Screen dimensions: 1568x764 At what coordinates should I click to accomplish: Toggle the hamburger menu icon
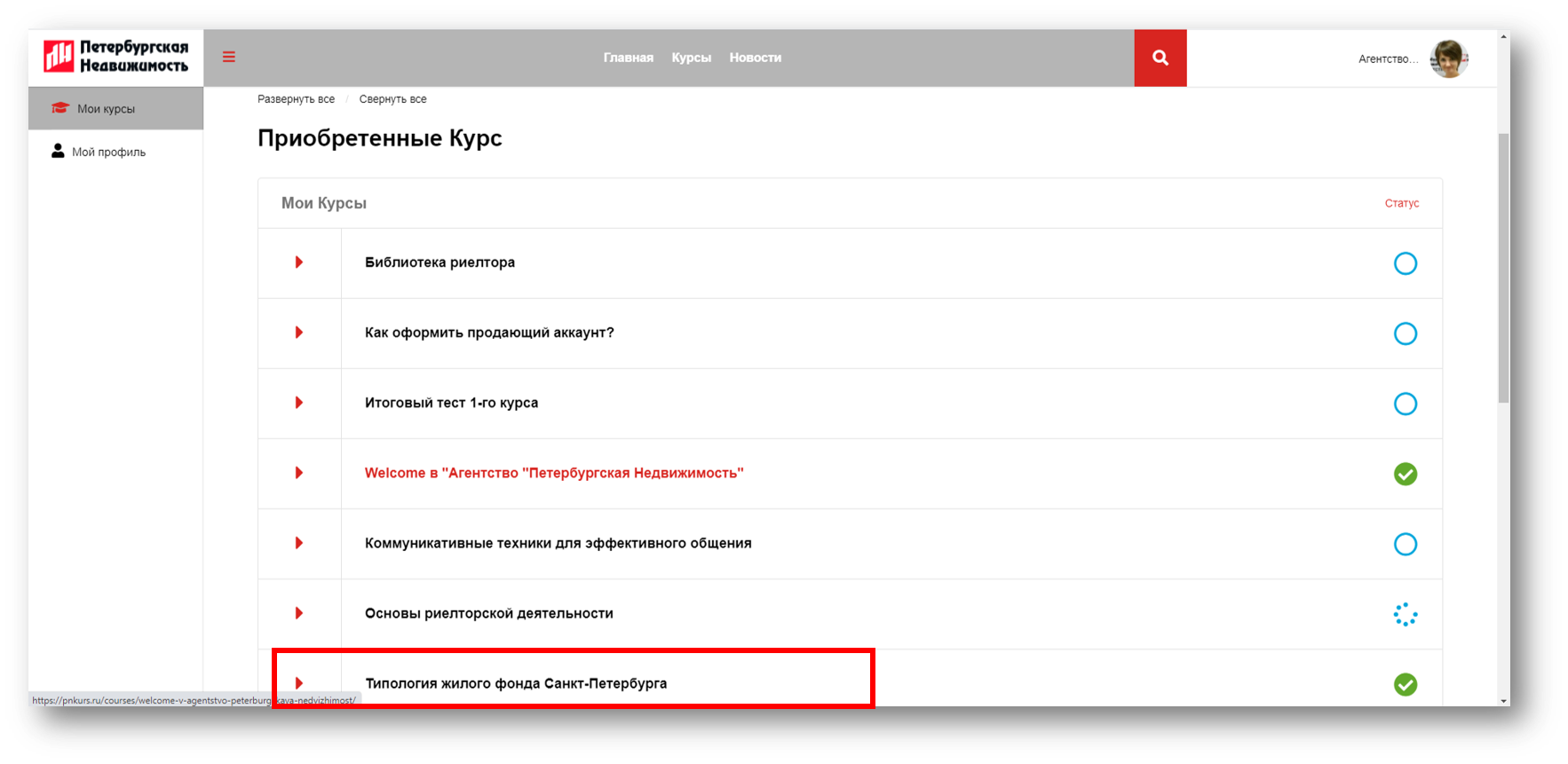(229, 57)
